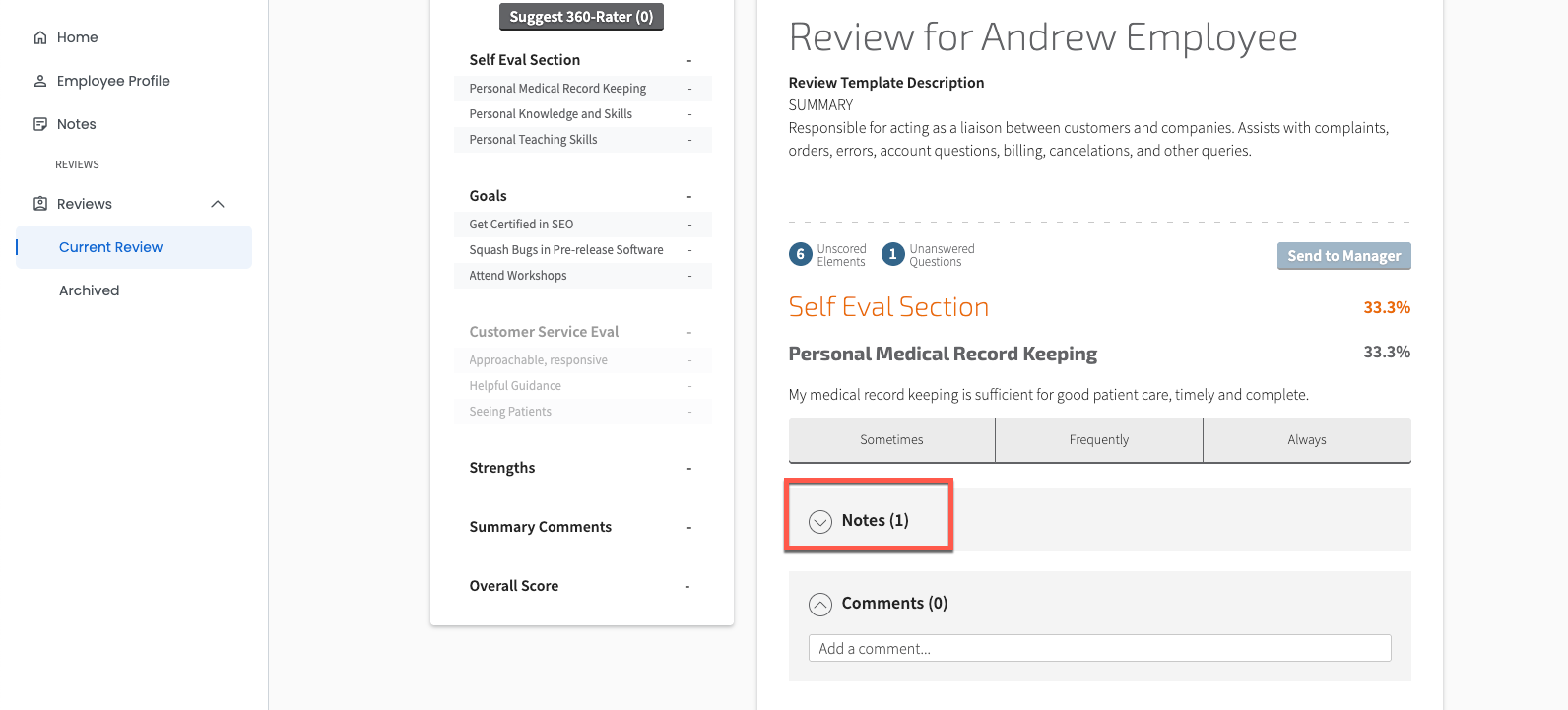Rate record keeping as Frequently

point(1099,440)
